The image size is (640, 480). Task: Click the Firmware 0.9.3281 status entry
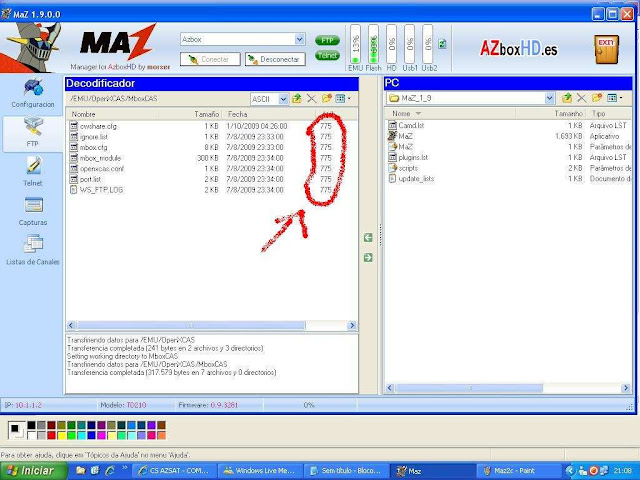(x=208, y=405)
